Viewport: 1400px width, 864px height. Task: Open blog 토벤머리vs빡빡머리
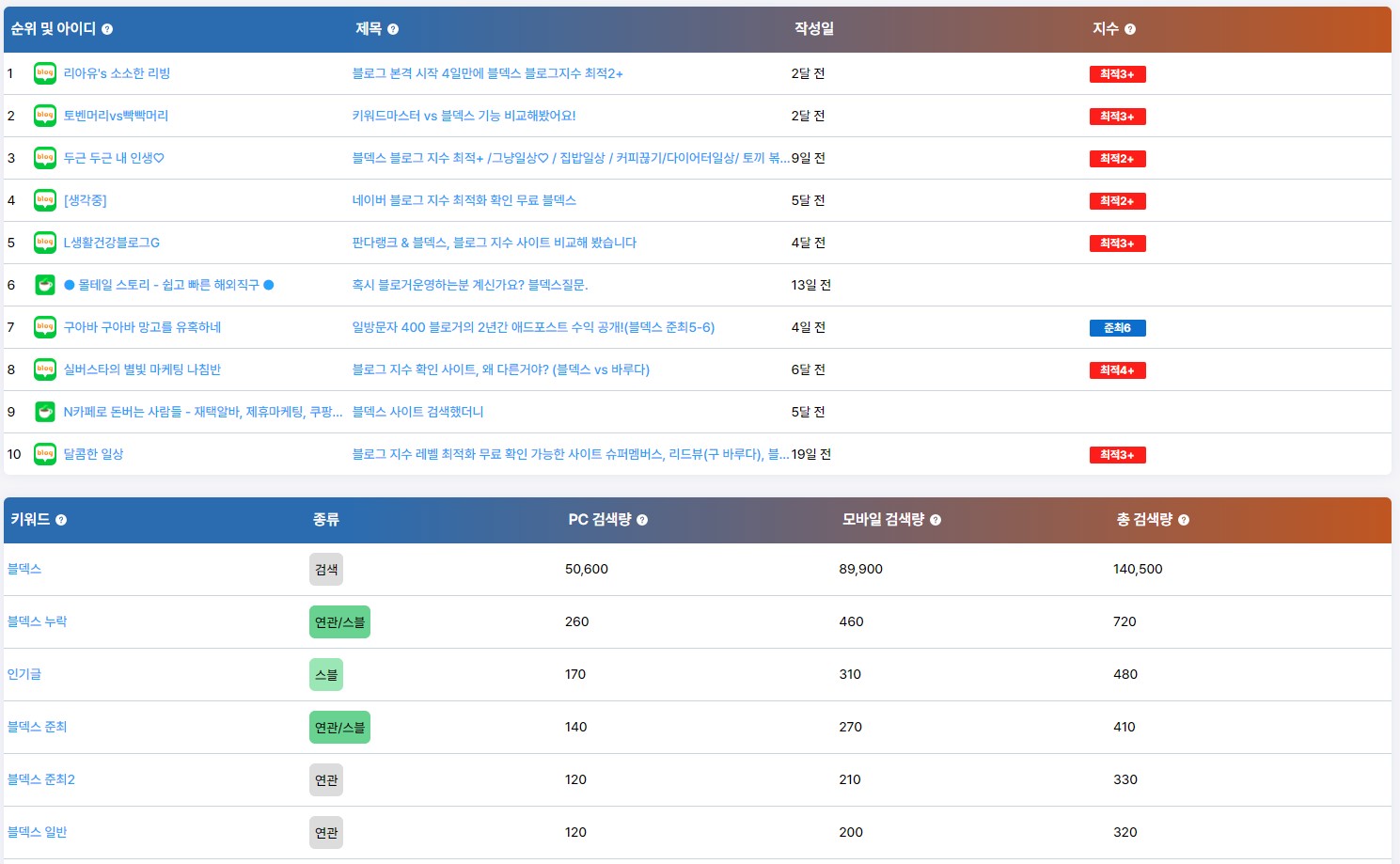click(x=116, y=116)
